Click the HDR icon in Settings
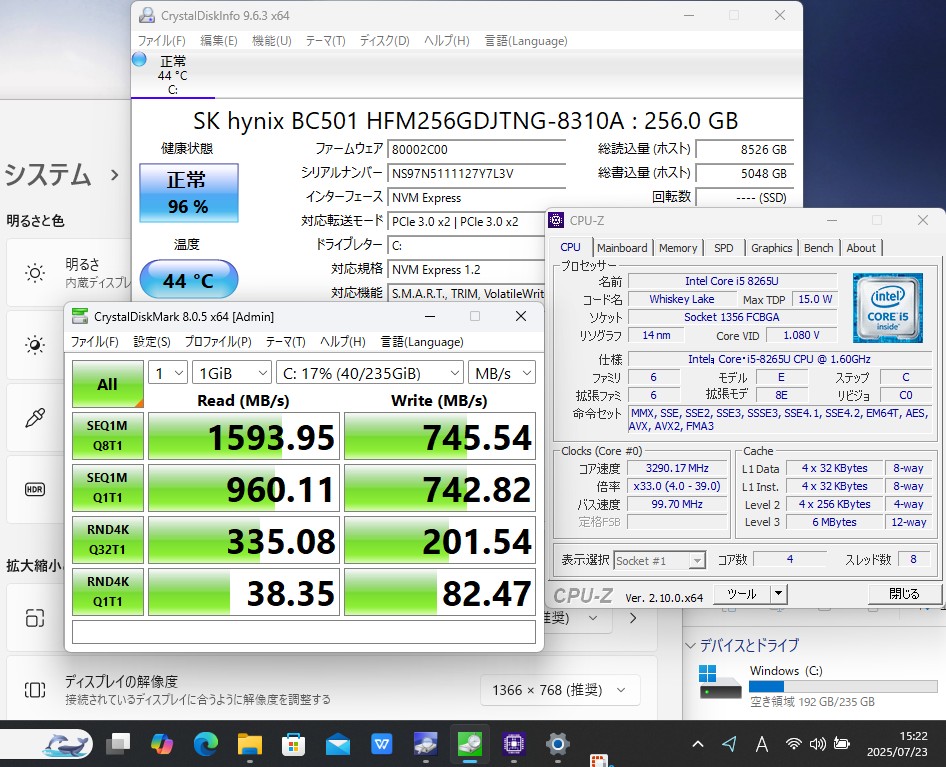Screen dimensions: 946x767 point(35,489)
